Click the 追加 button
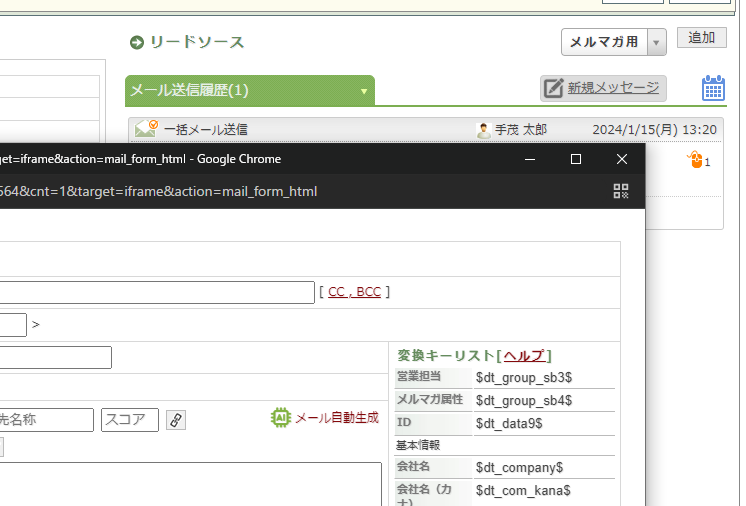The height and width of the screenshot is (506, 746). [x=701, y=38]
